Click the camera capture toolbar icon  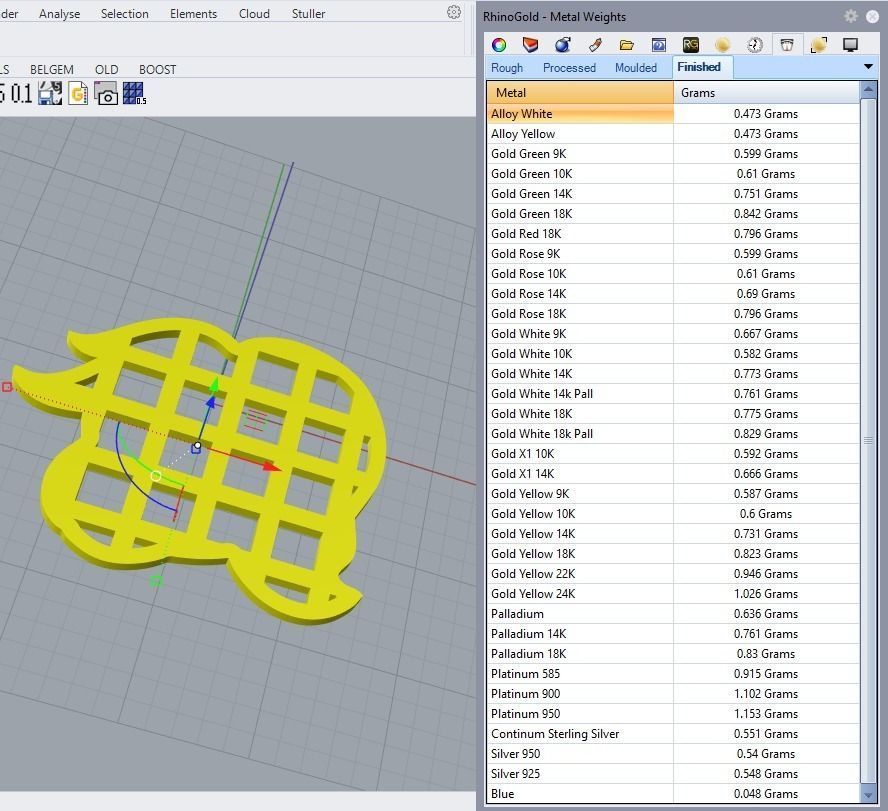[106, 93]
